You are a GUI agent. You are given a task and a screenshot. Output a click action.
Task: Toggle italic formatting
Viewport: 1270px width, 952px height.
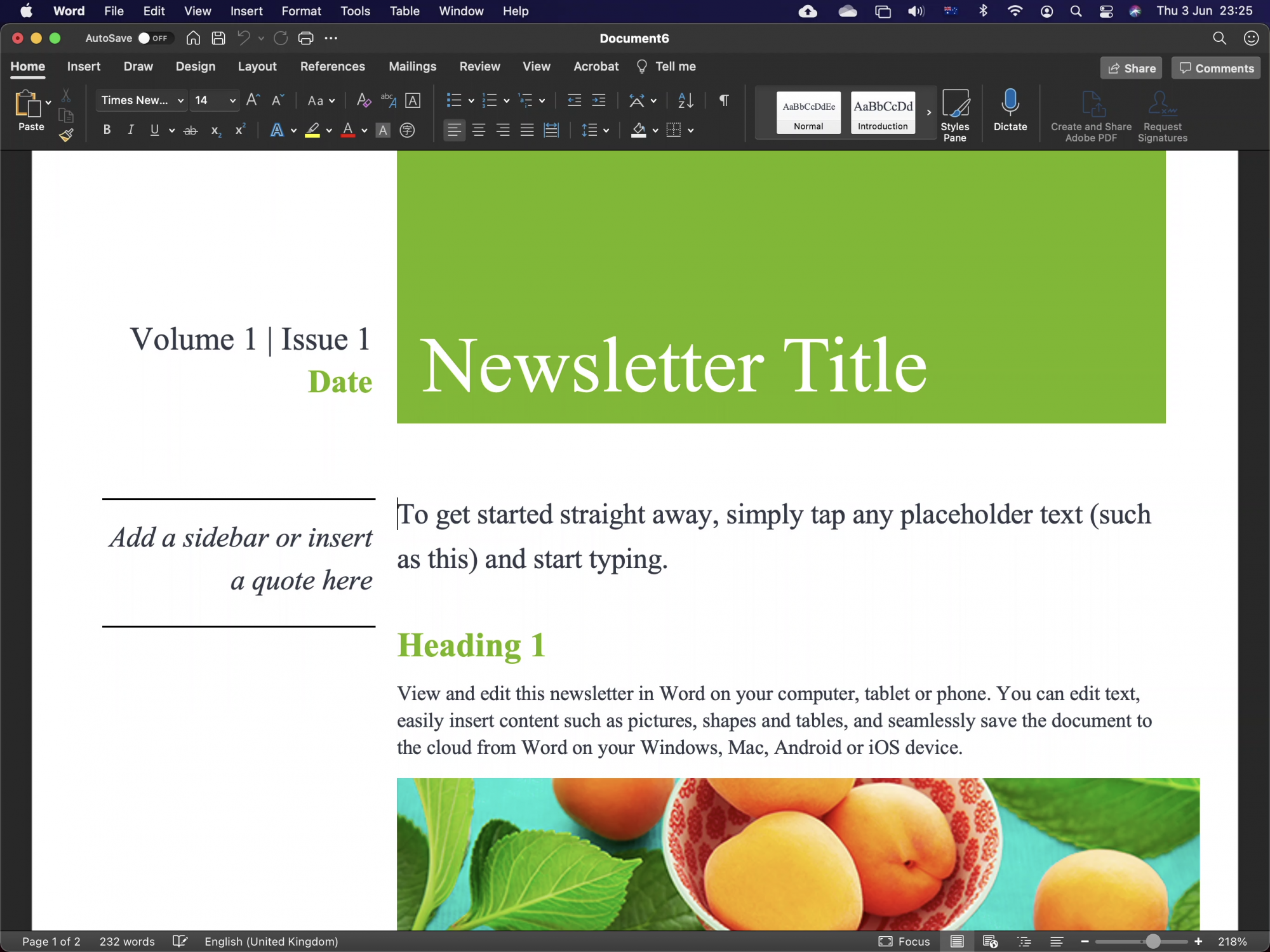coord(131,130)
